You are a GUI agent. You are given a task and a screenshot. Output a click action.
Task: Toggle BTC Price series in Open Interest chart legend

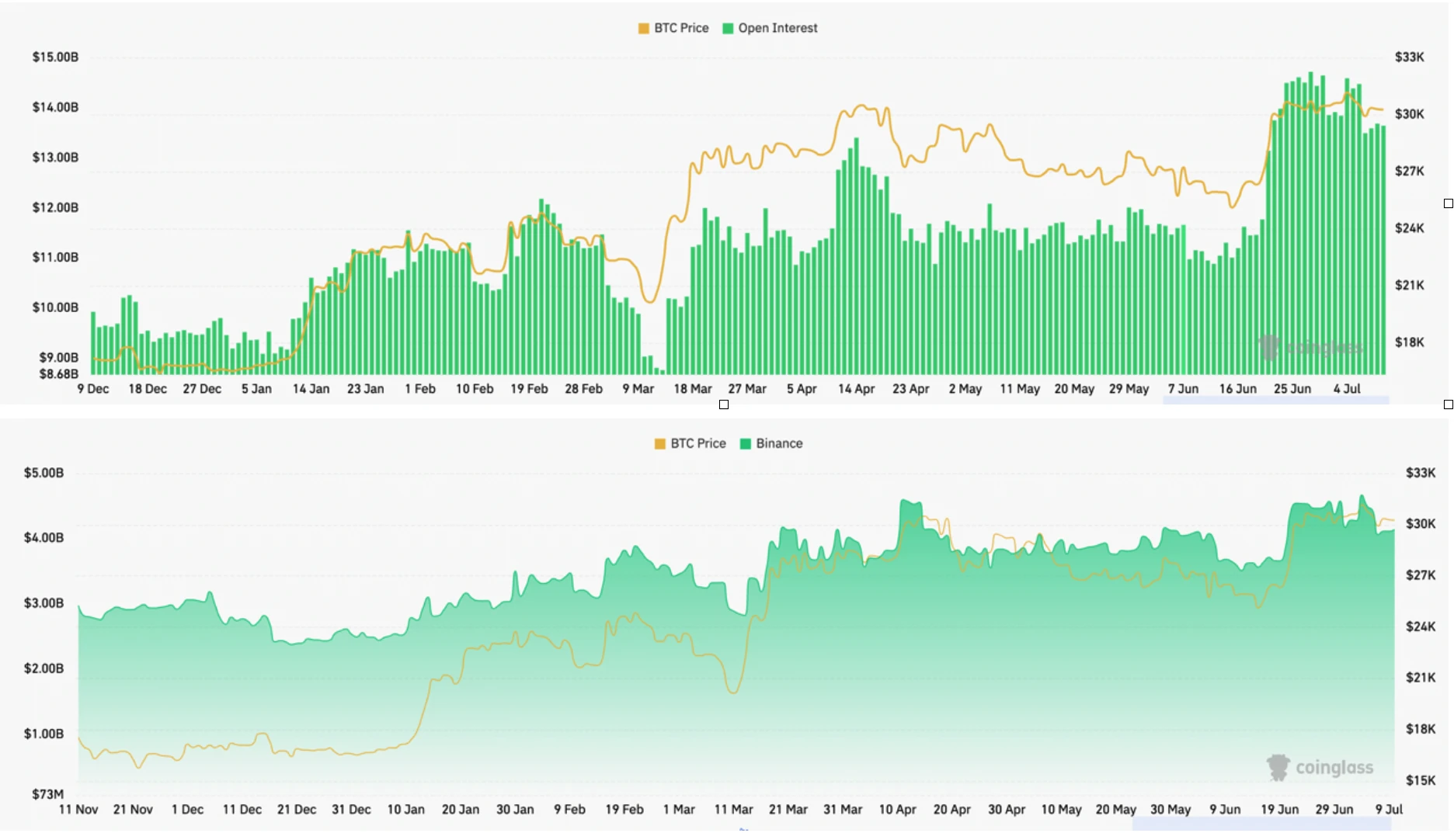[673, 28]
